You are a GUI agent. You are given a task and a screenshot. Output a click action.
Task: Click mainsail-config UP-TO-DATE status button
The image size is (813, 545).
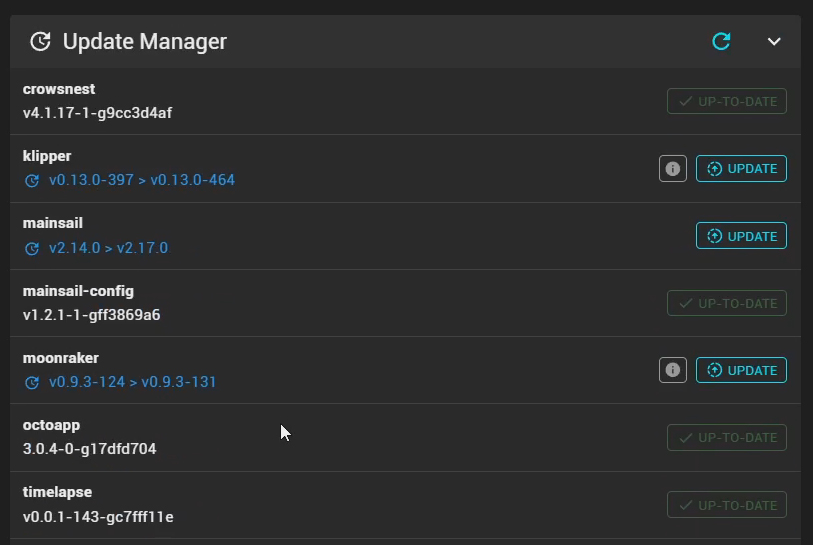coord(727,303)
